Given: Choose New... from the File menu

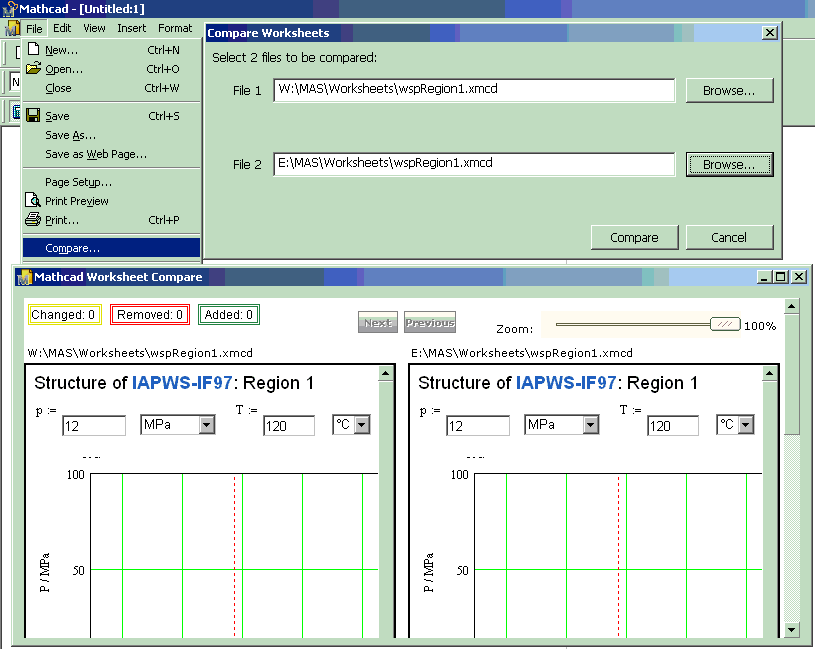Looking at the screenshot, I should pyautogui.click(x=111, y=50).
